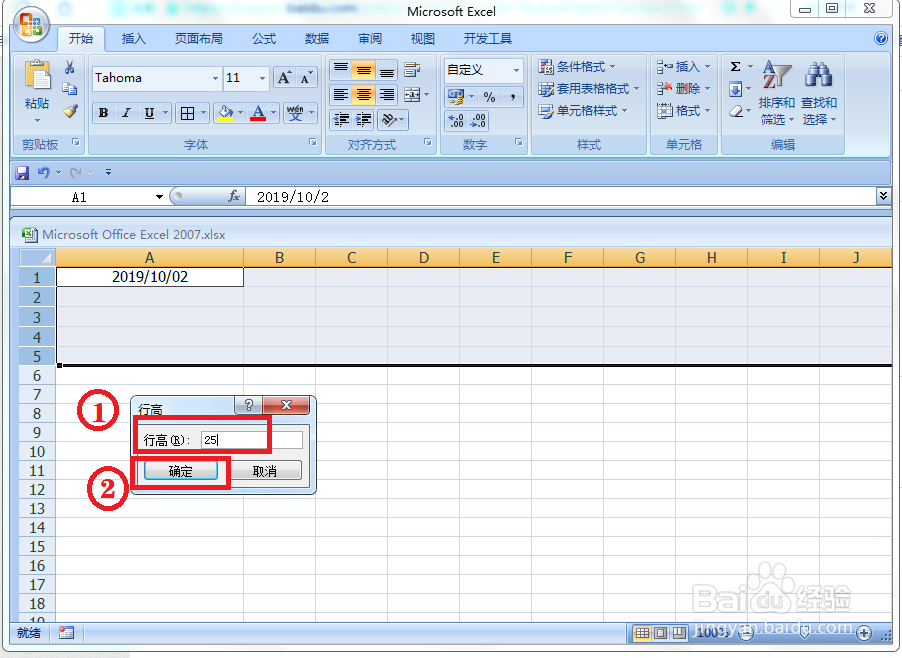Viewport: 902px width, 658px height.
Task: Select column B header
Action: pos(280,258)
